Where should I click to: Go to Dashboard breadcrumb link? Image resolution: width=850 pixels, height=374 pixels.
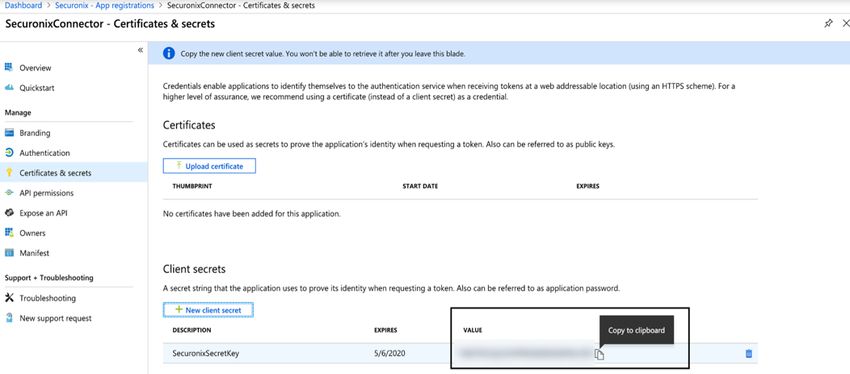pos(23,5)
